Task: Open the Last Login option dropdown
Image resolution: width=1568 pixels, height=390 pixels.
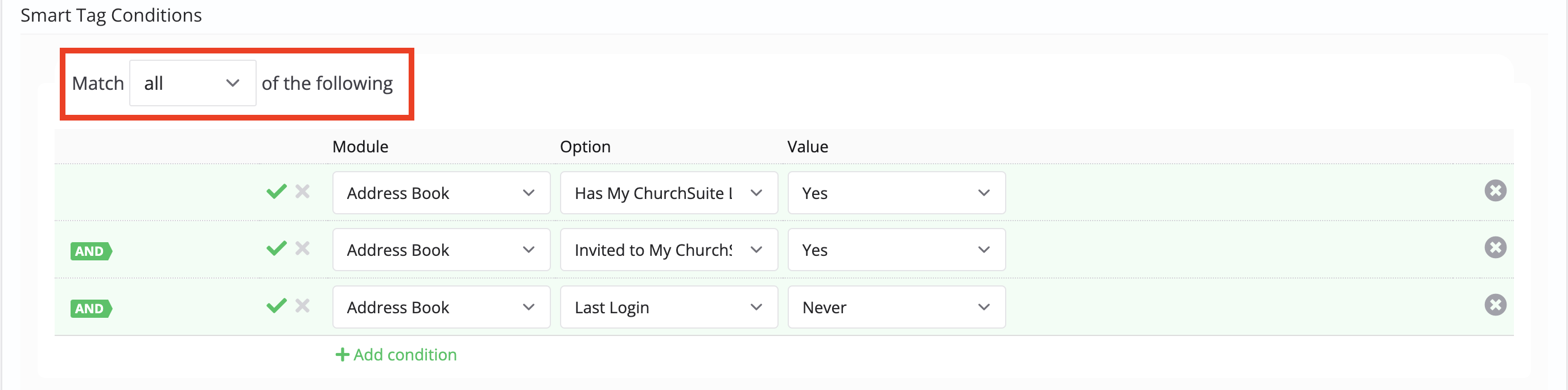Action: point(668,307)
